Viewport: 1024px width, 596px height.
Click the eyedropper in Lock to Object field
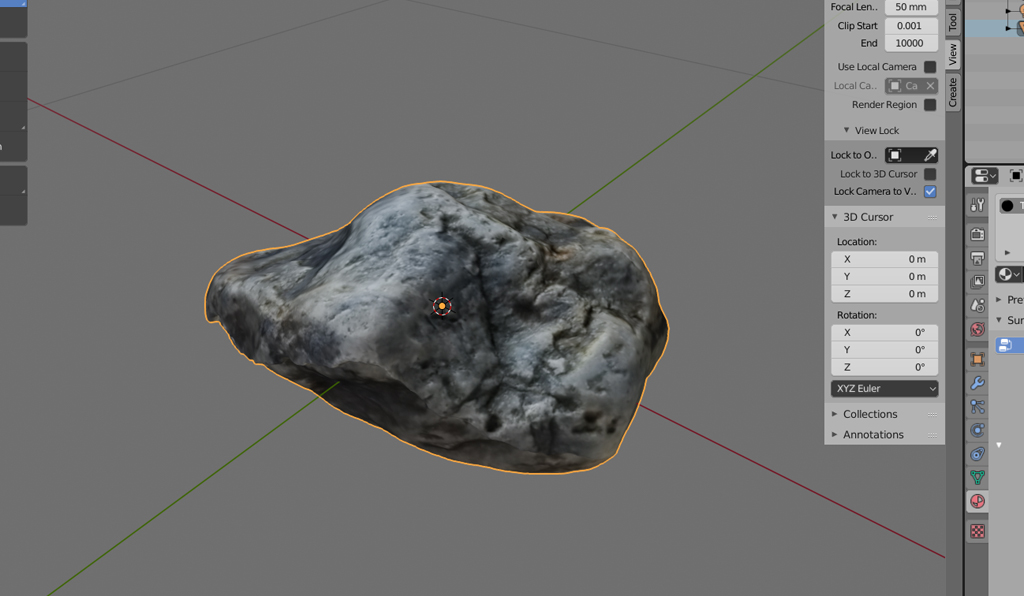click(929, 155)
